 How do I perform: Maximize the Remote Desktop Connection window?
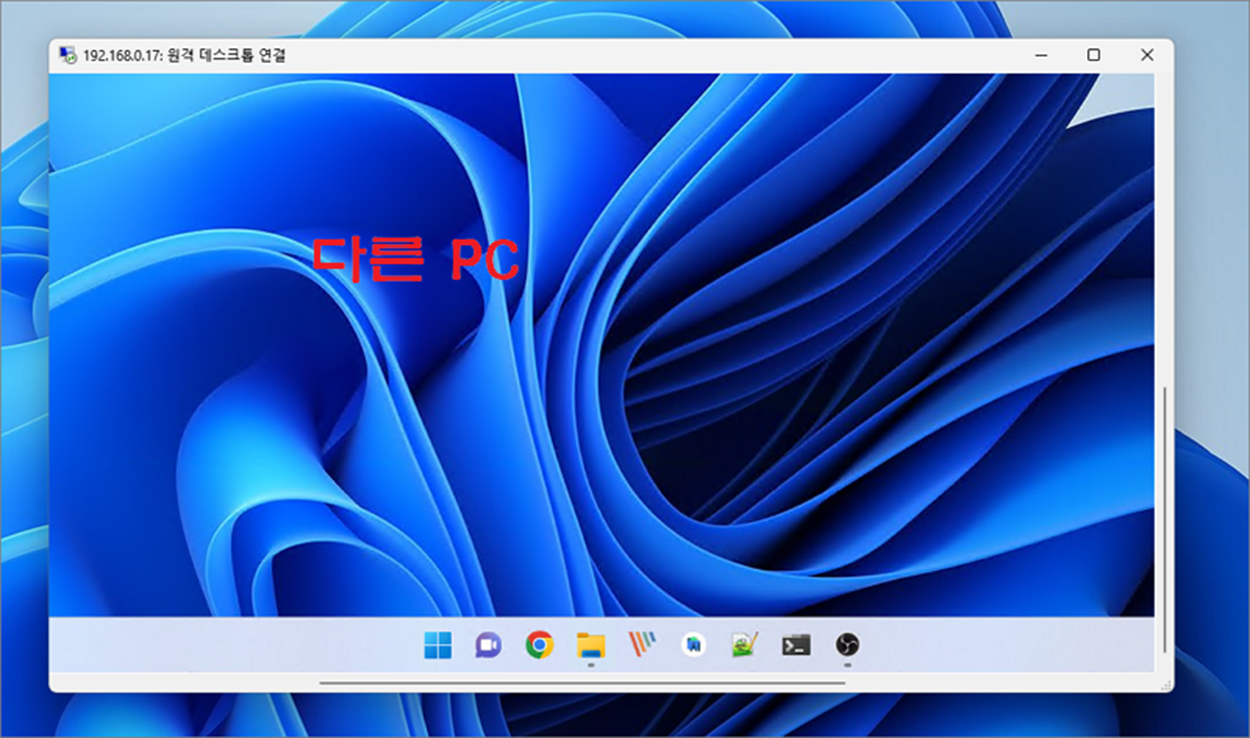click(1094, 55)
